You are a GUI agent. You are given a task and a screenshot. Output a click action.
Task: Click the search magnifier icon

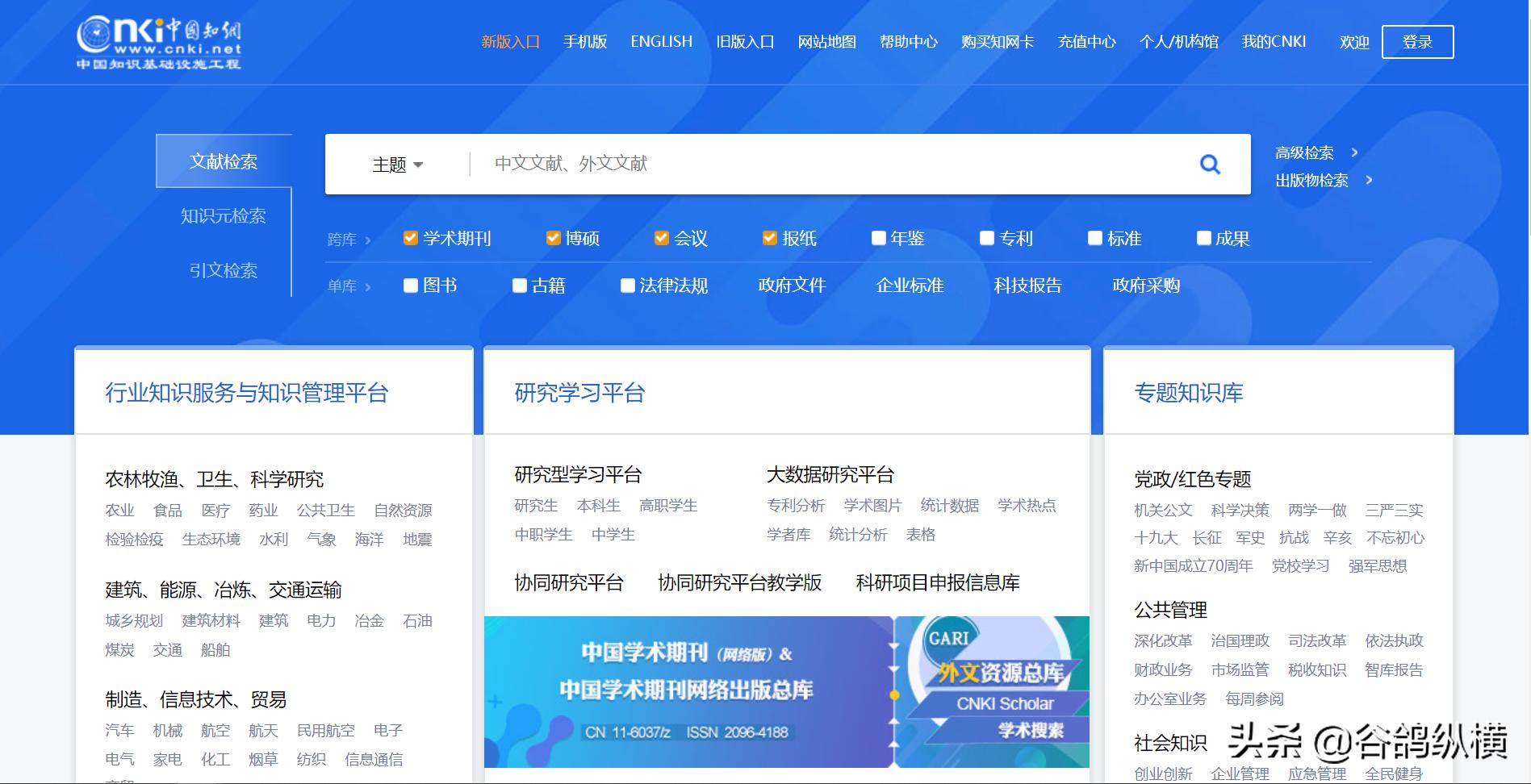[x=1209, y=164]
